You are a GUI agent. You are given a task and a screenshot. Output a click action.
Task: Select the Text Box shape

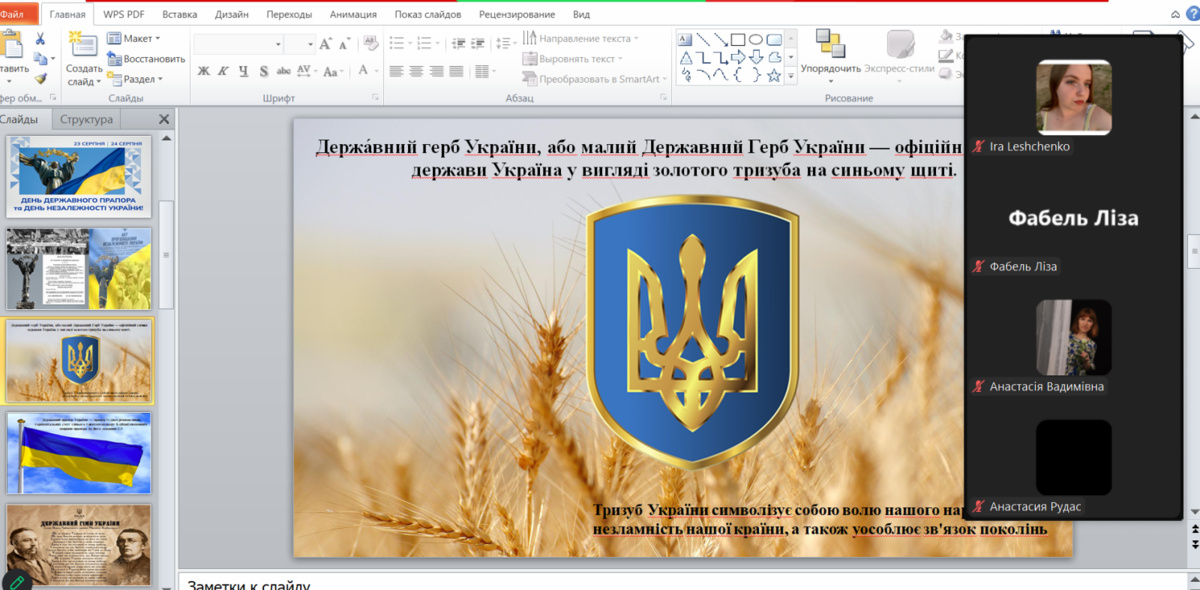[686, 39]
